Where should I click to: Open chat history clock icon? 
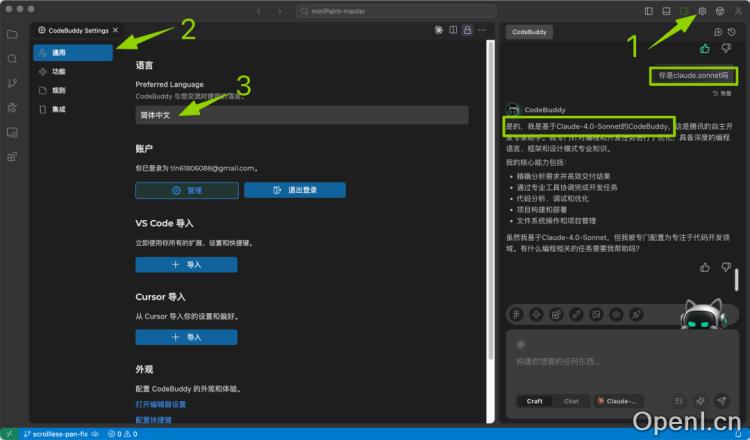click(732, 32)
